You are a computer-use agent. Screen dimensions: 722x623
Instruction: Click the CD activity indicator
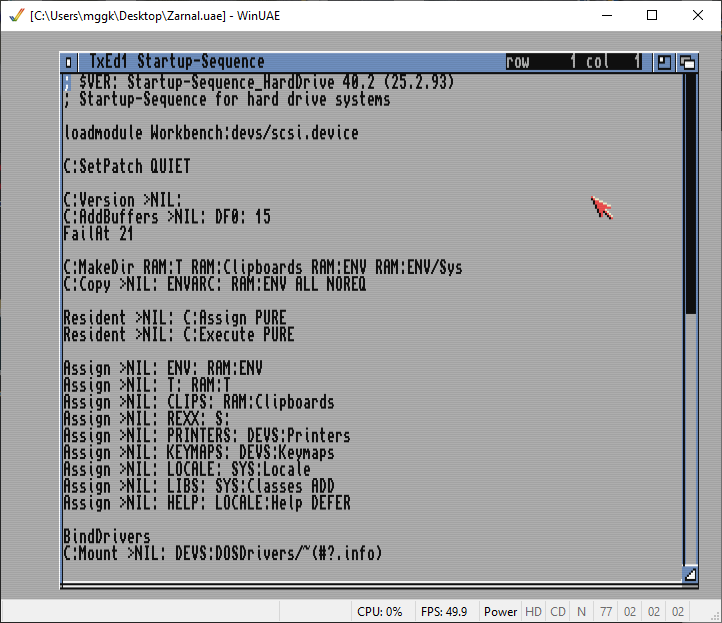[558, 611]
